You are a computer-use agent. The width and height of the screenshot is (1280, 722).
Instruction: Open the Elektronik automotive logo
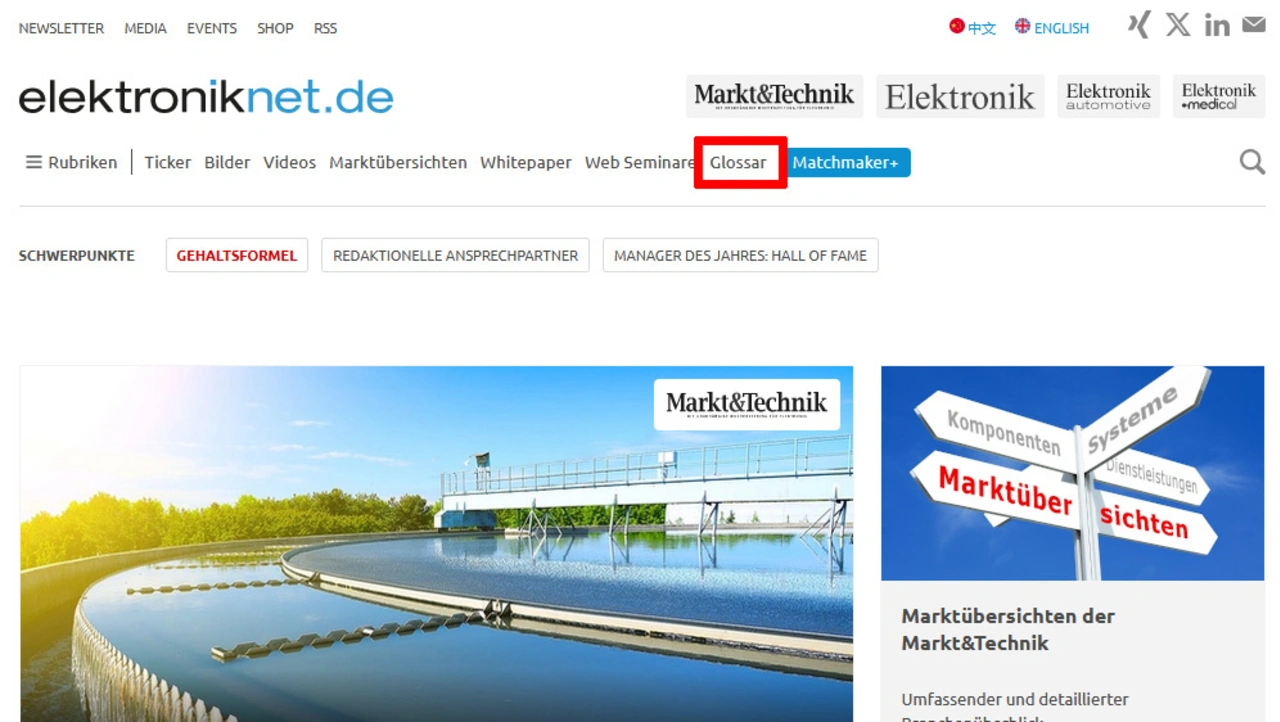(1108, 96)
